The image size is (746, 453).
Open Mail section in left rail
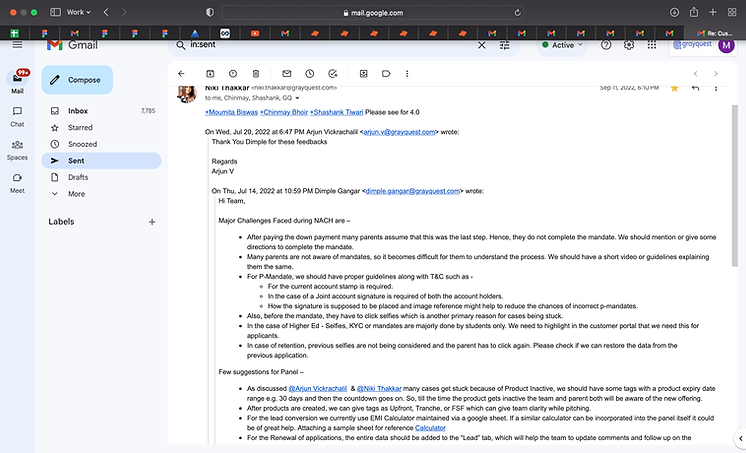click(x=17, y=82)
